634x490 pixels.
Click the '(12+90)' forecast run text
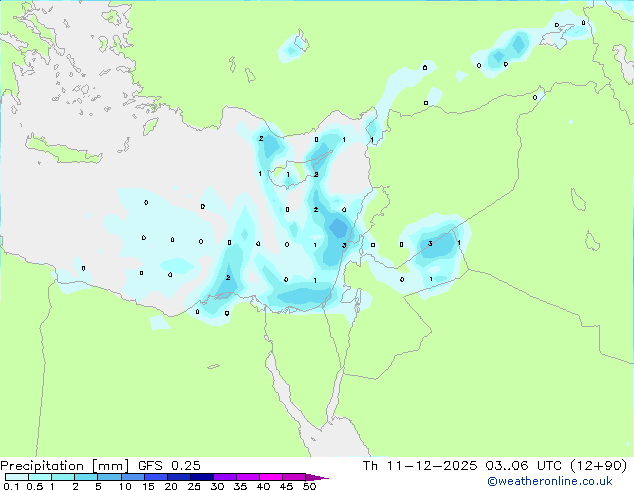pos(599,466)
